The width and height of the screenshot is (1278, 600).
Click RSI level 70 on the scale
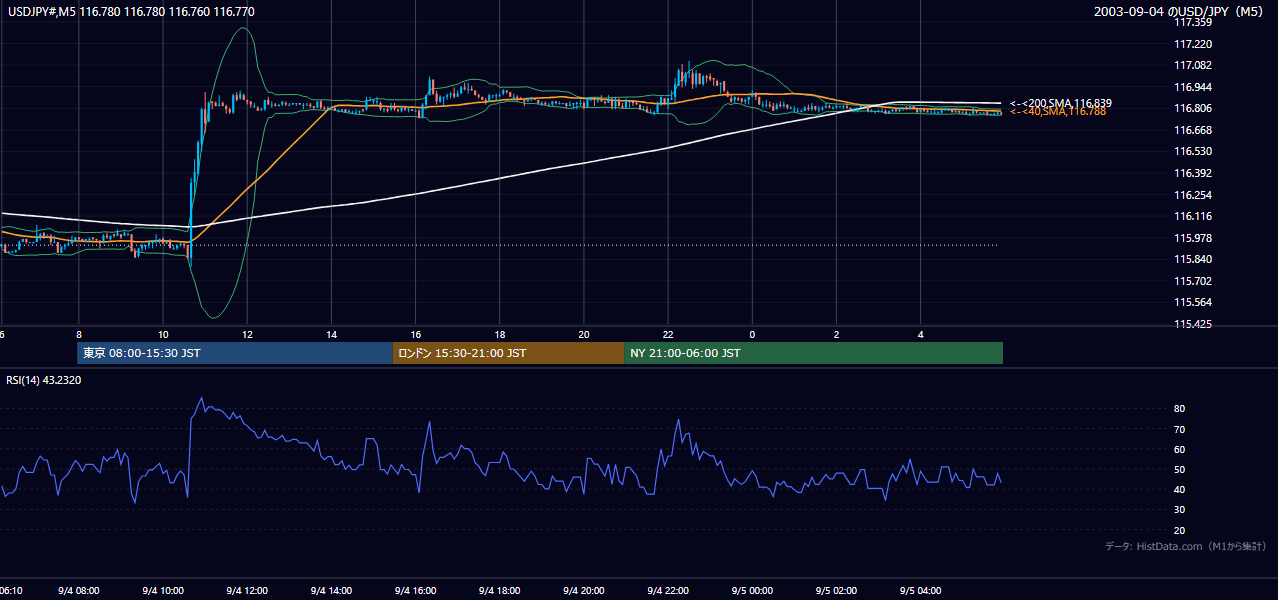point(1179,429)
